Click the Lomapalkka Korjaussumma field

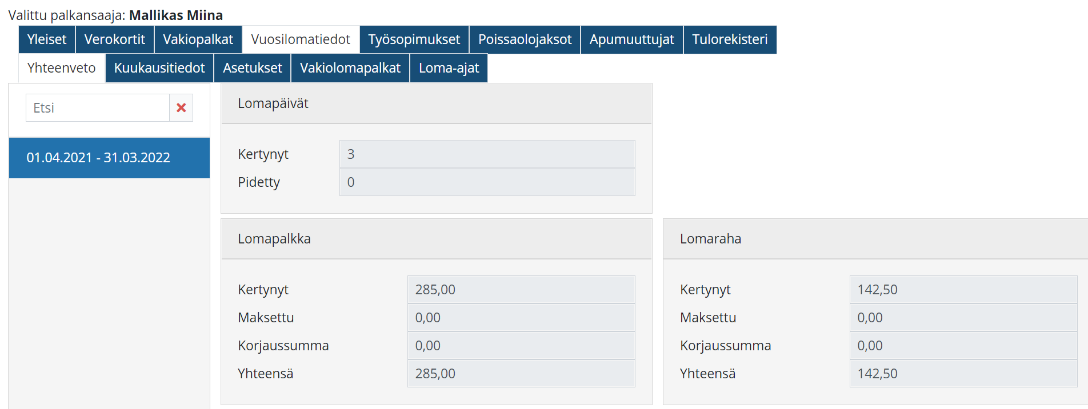tap(521, 345)
